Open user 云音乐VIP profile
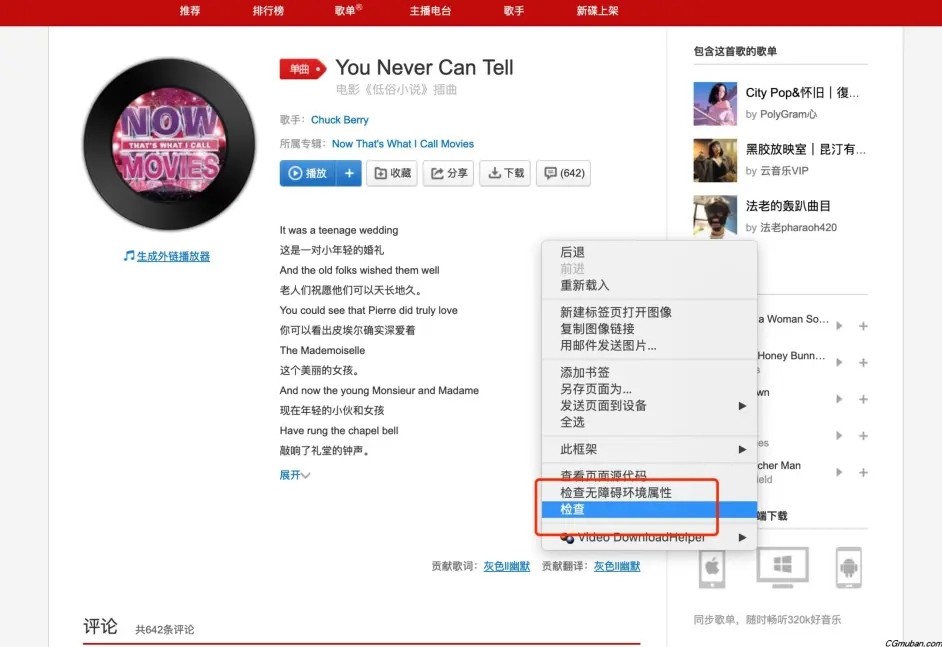942x647 pixels. tap(784, 171)
